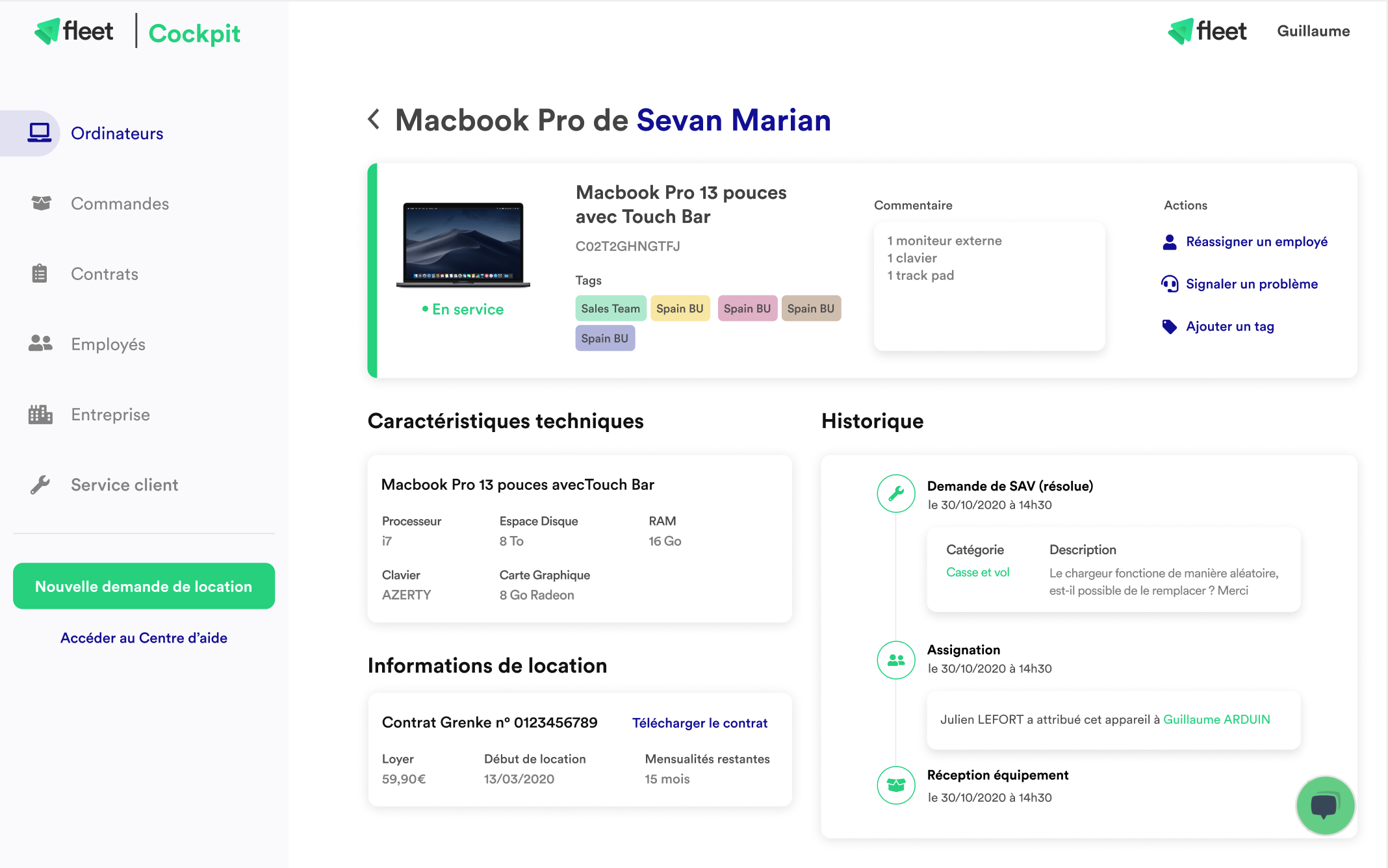The height and width of the screenshot is (868, 1388).
Task: Click Télécharger le contrat link
Action: pos(700,722)
